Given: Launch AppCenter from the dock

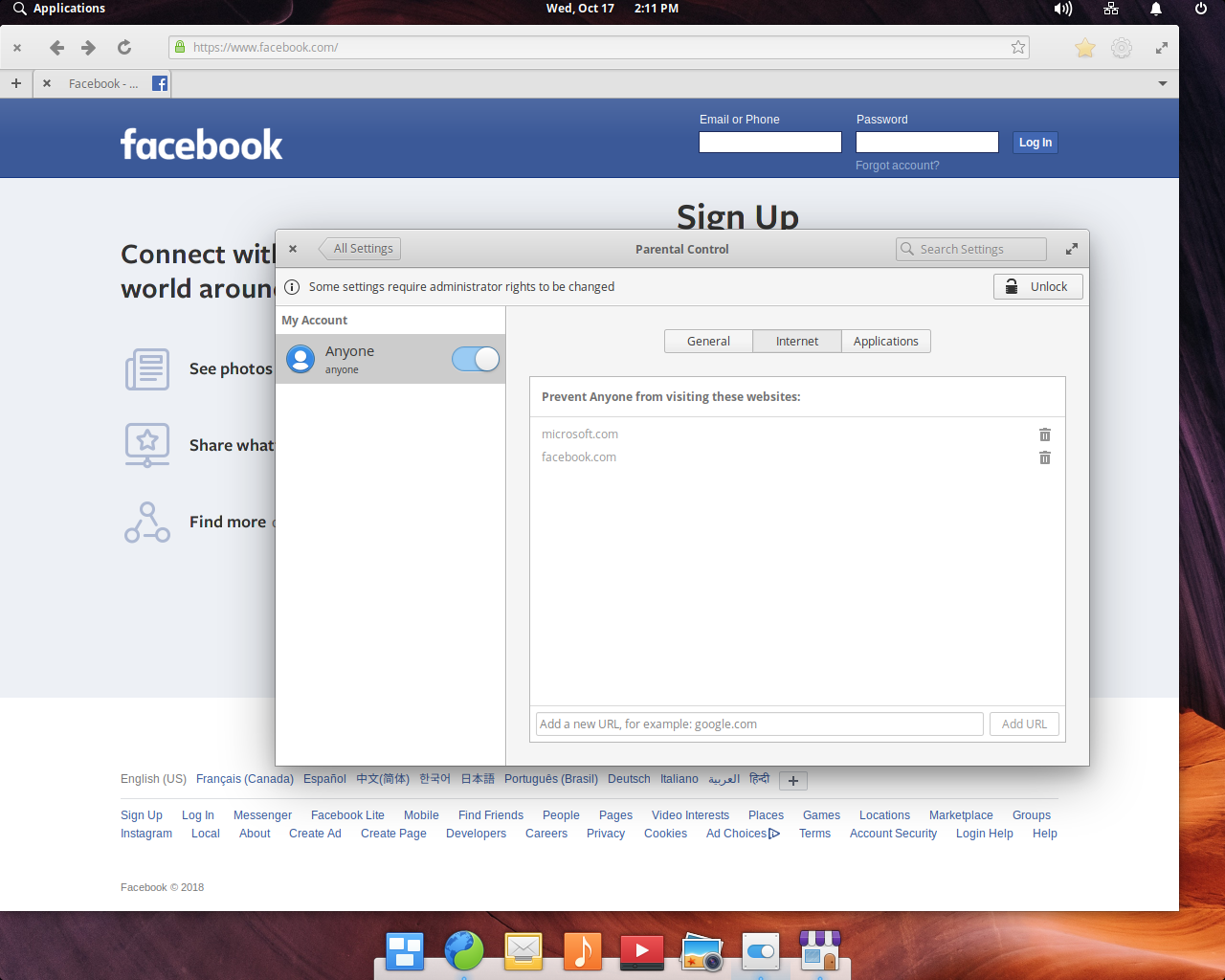Looking at the screenshot, I should tap(820, 951).
